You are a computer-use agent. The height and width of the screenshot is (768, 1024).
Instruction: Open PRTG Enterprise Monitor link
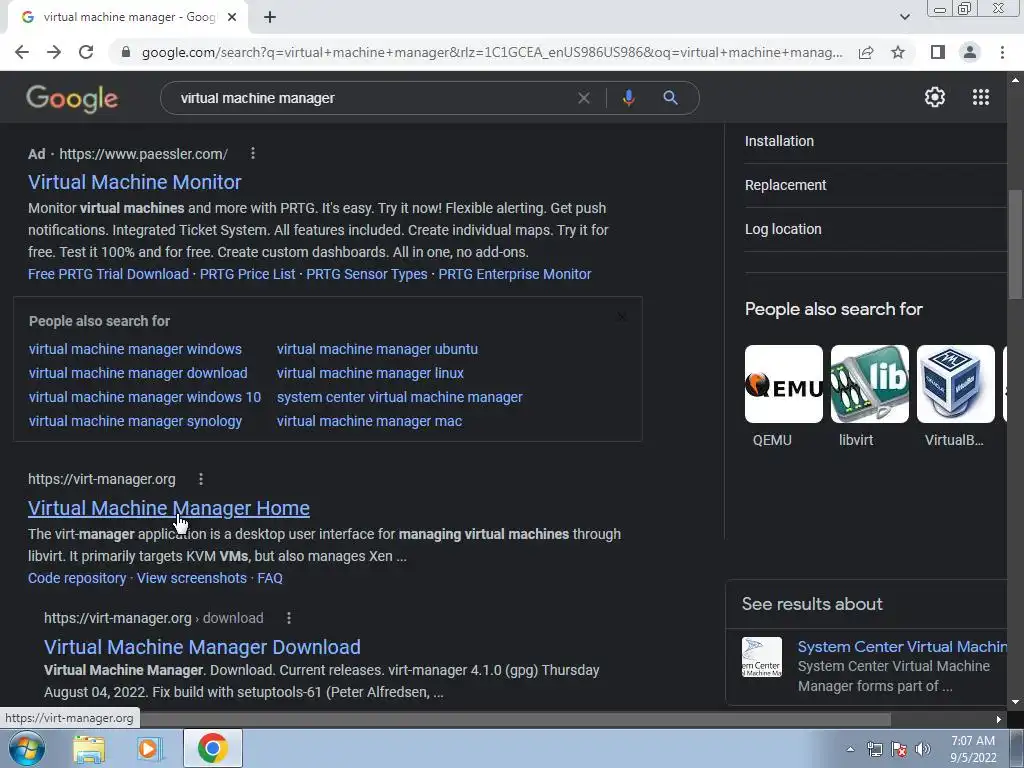(x=515, y=274)
